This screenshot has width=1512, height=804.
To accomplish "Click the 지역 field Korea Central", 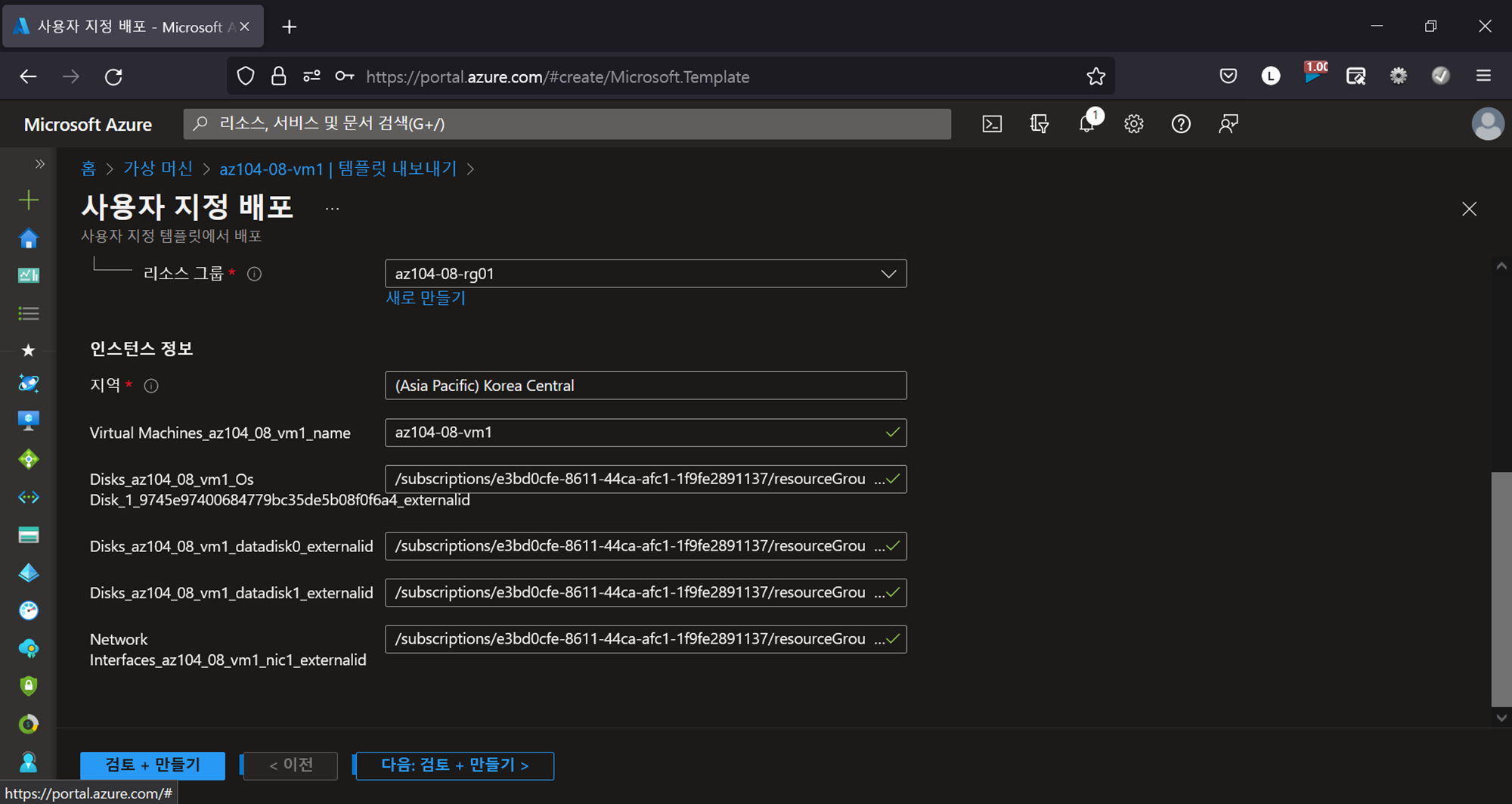I will tap(646, 386).
